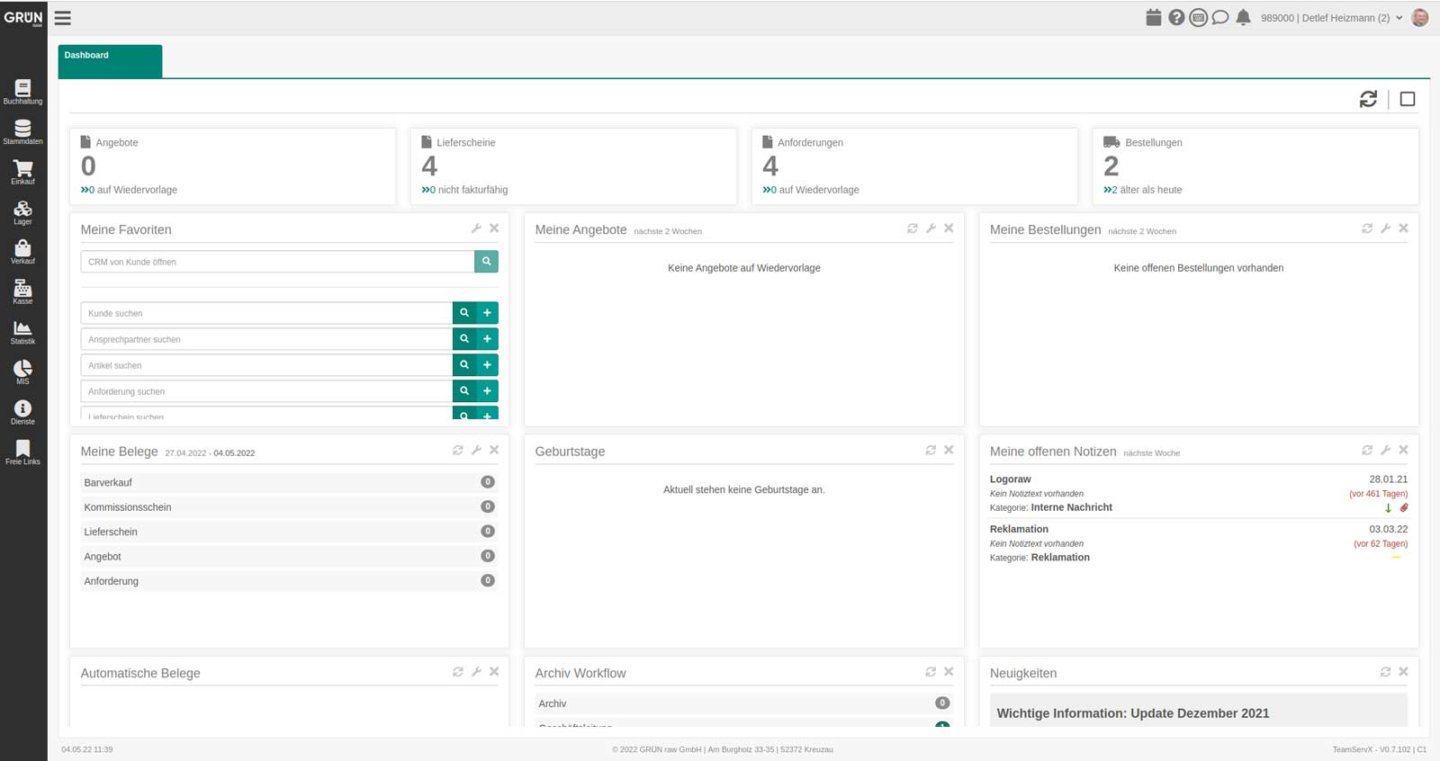The height and width of the screenshot is (761, 1440).
Task: Open the MIS pie chart icon
Action: coord(23,372)
